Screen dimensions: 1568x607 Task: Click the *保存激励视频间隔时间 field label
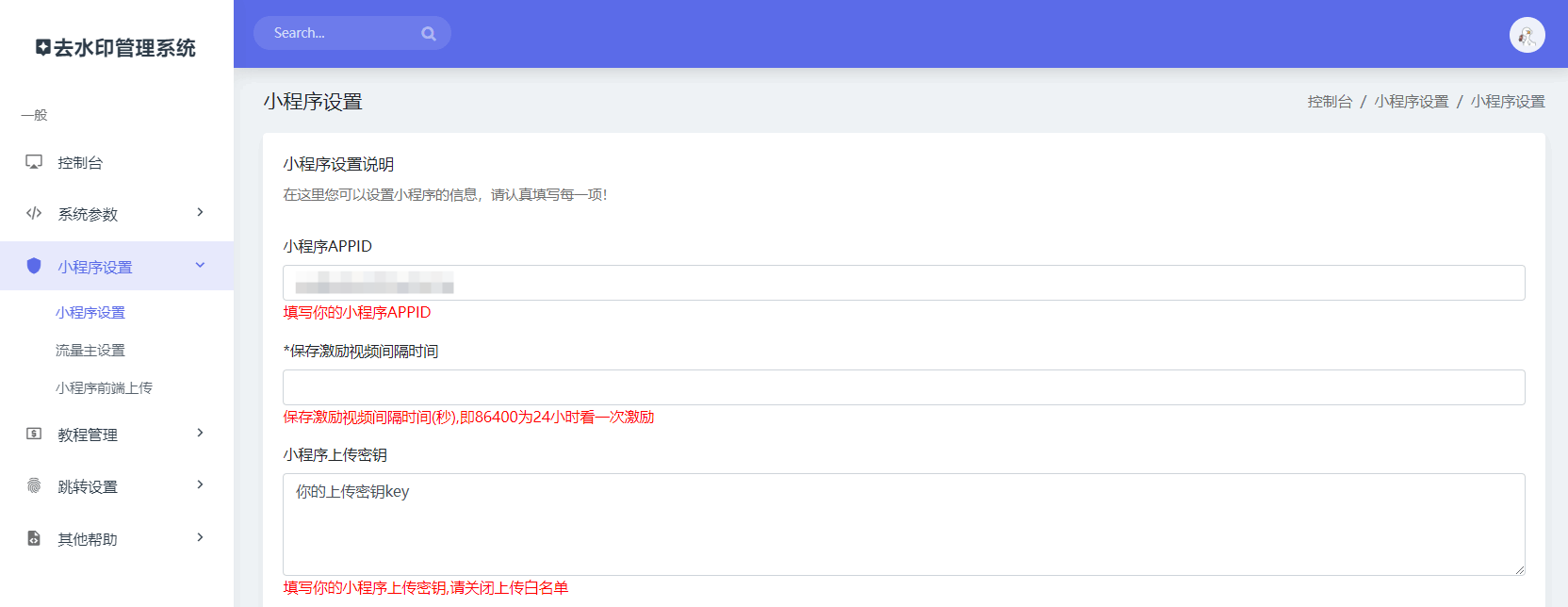(361, 351)
